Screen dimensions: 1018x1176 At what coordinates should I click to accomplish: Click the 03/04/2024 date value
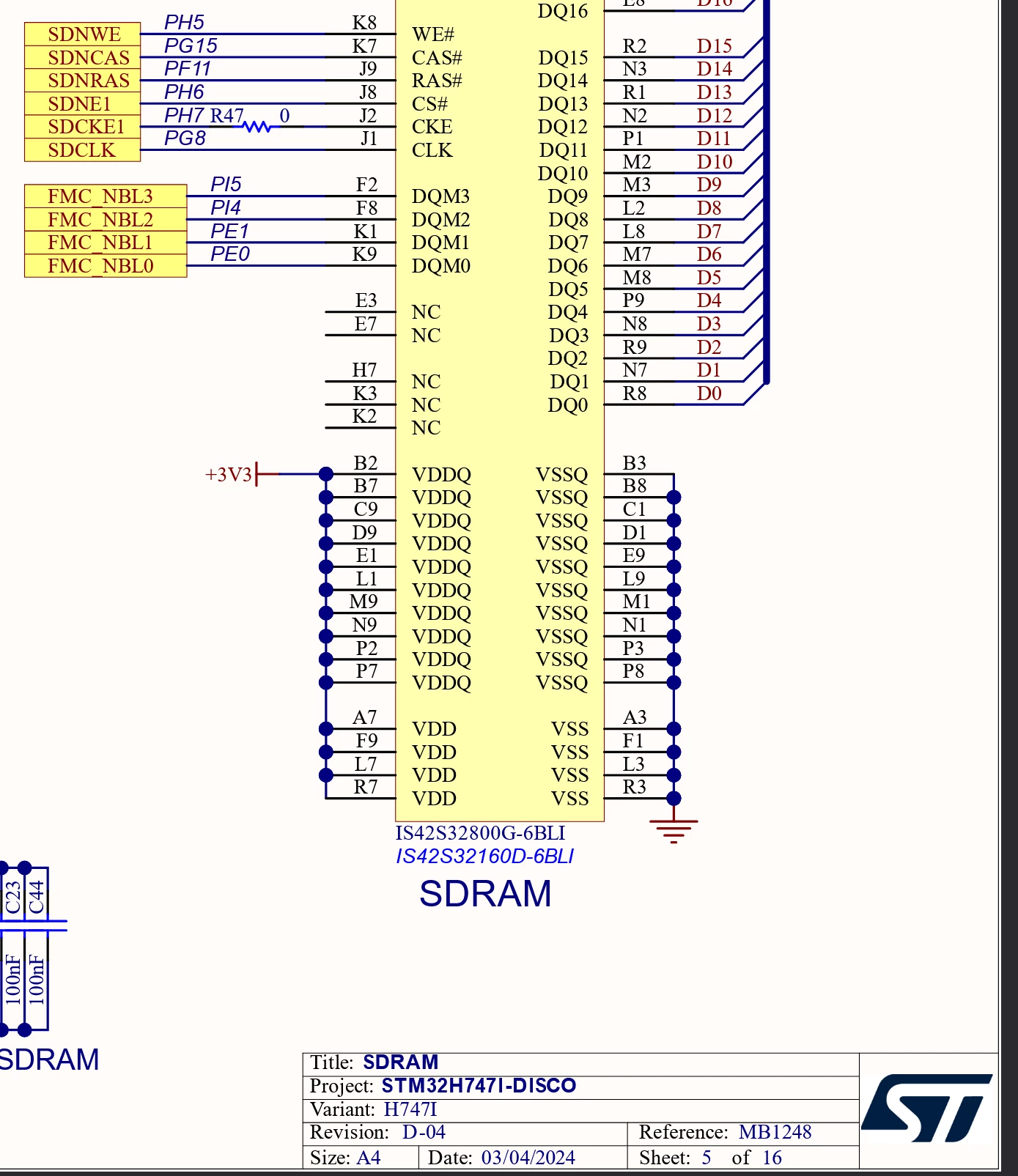[528, 1158]
